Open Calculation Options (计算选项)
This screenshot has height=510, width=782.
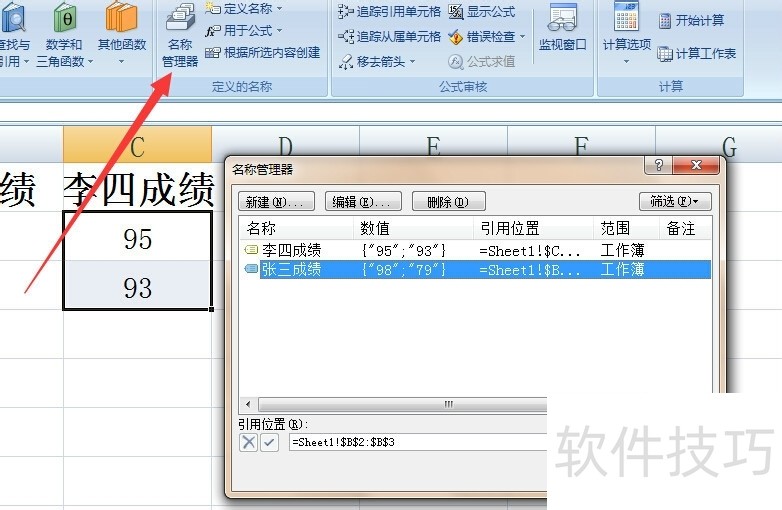[x=626, y=34]
